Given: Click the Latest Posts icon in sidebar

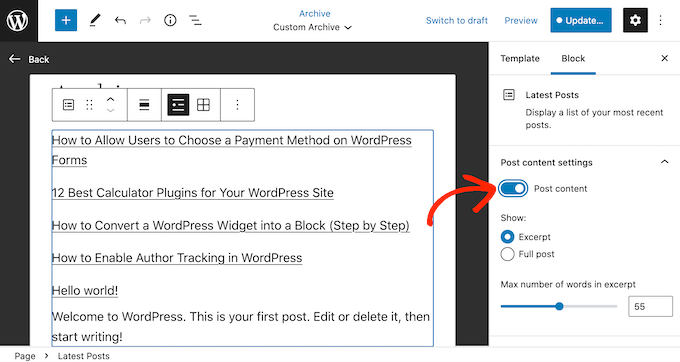Looking at the screenshot, I should coord(509,95).
